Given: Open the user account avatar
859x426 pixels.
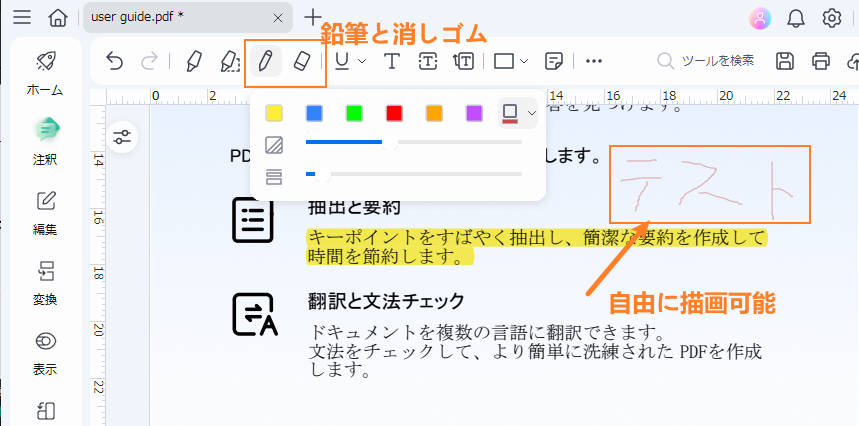Looking at the screenshot, I should 760,19.
